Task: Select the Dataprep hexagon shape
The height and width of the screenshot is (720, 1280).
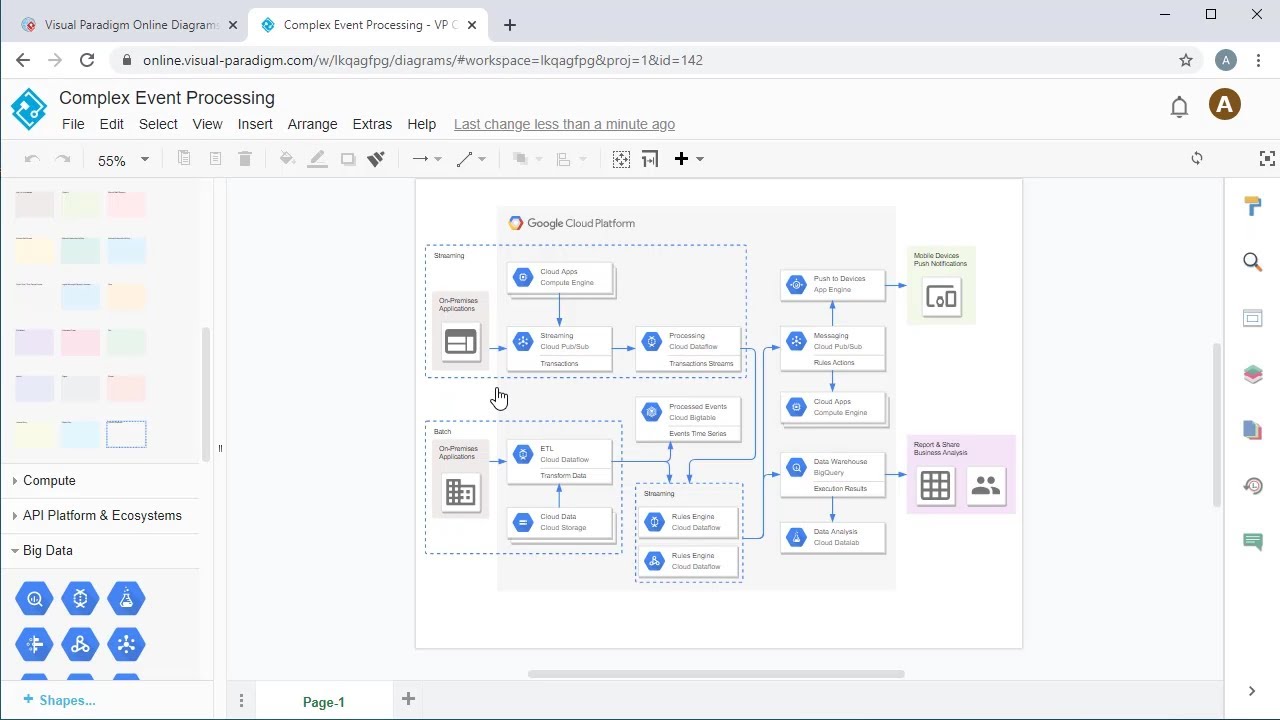Action: tap(34, 645)
